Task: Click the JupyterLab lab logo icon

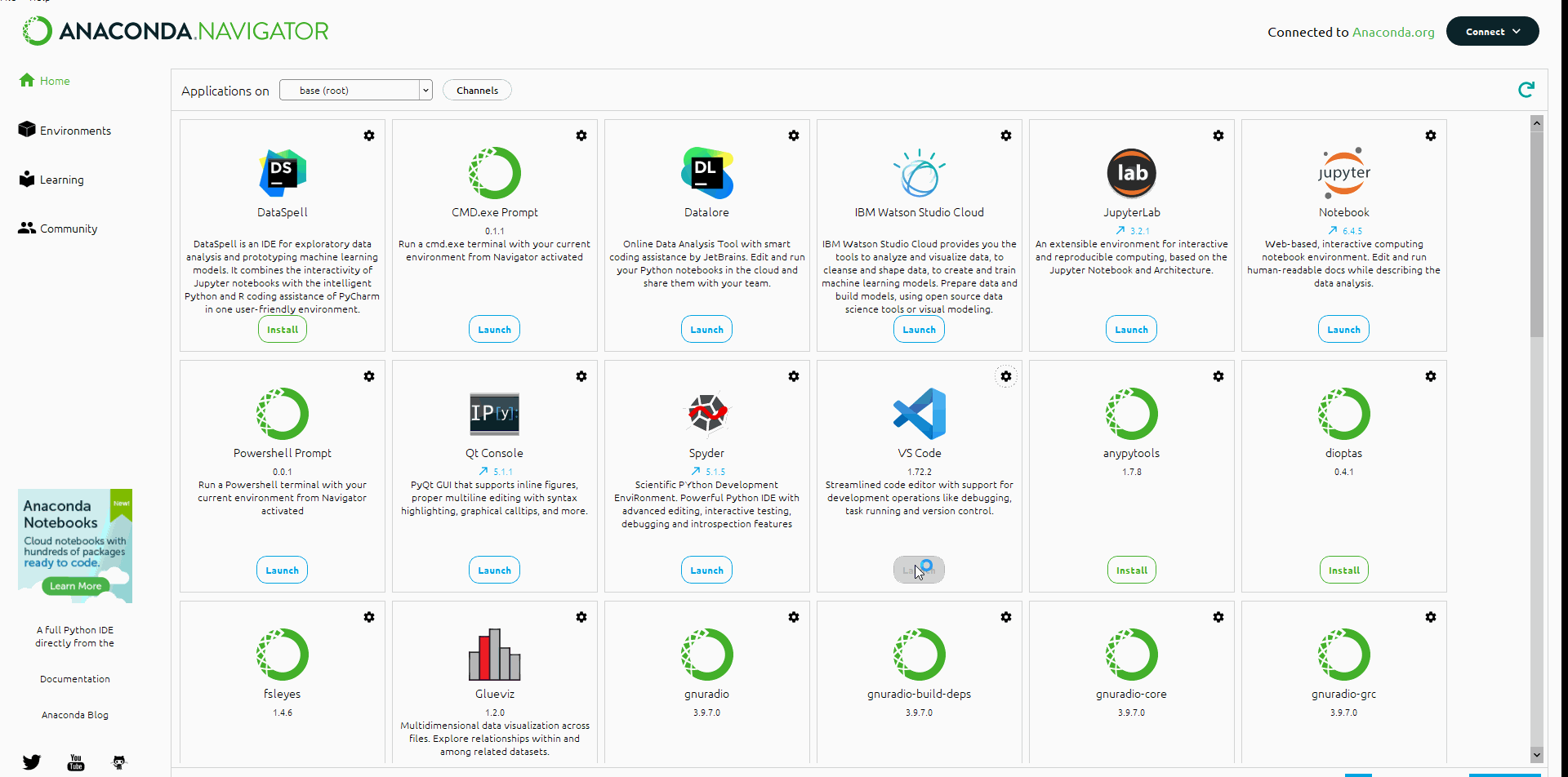Action: [x=1132, y=173]
